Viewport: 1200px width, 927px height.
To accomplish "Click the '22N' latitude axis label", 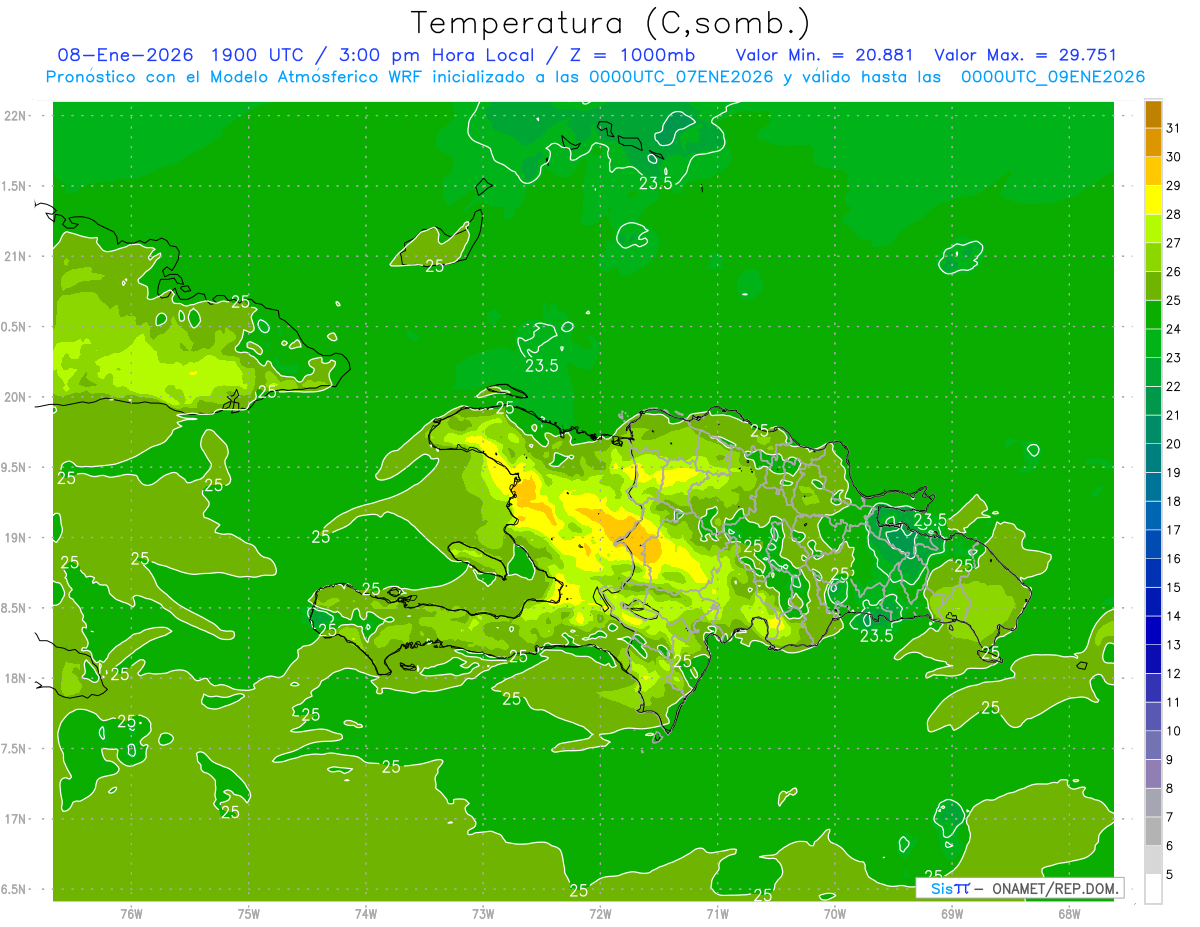I will click(x=16, y=115).
